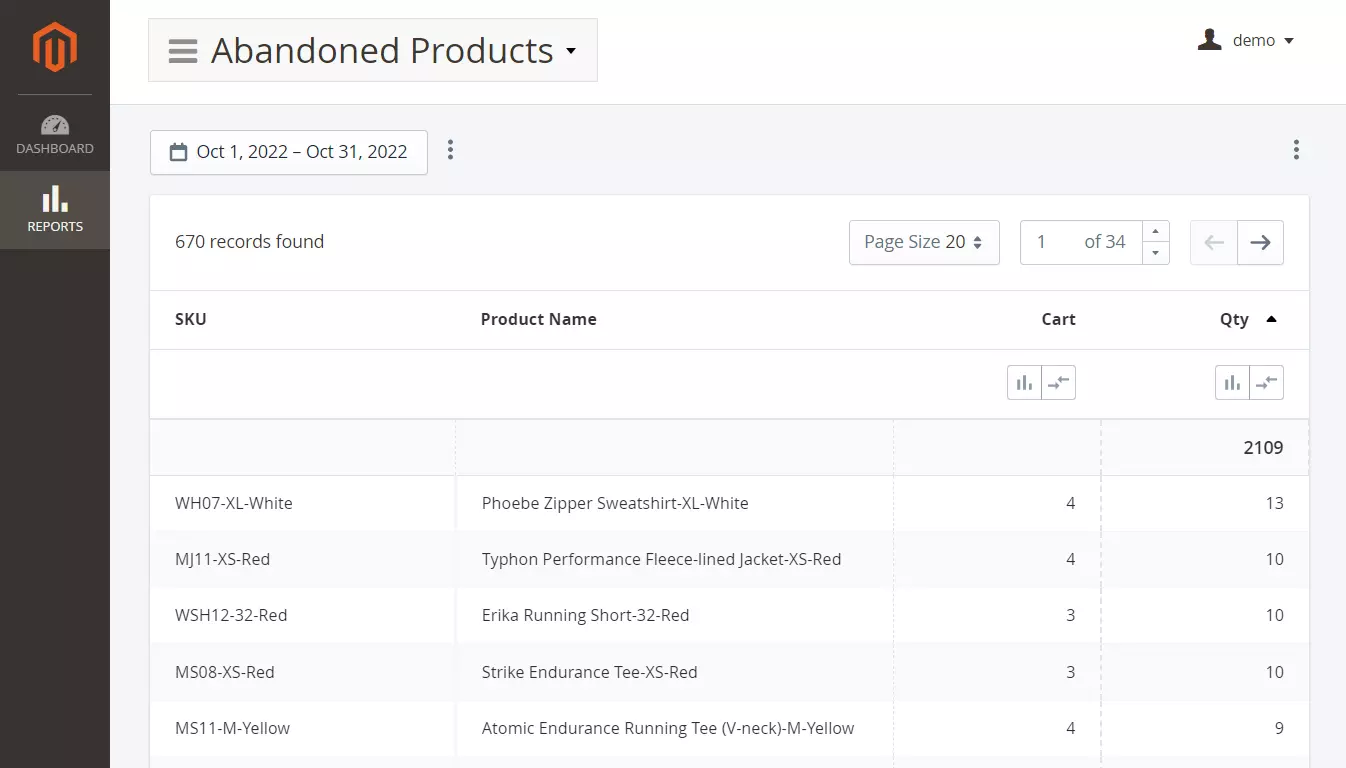Open the Reports section in sidebar

(55, 210)
